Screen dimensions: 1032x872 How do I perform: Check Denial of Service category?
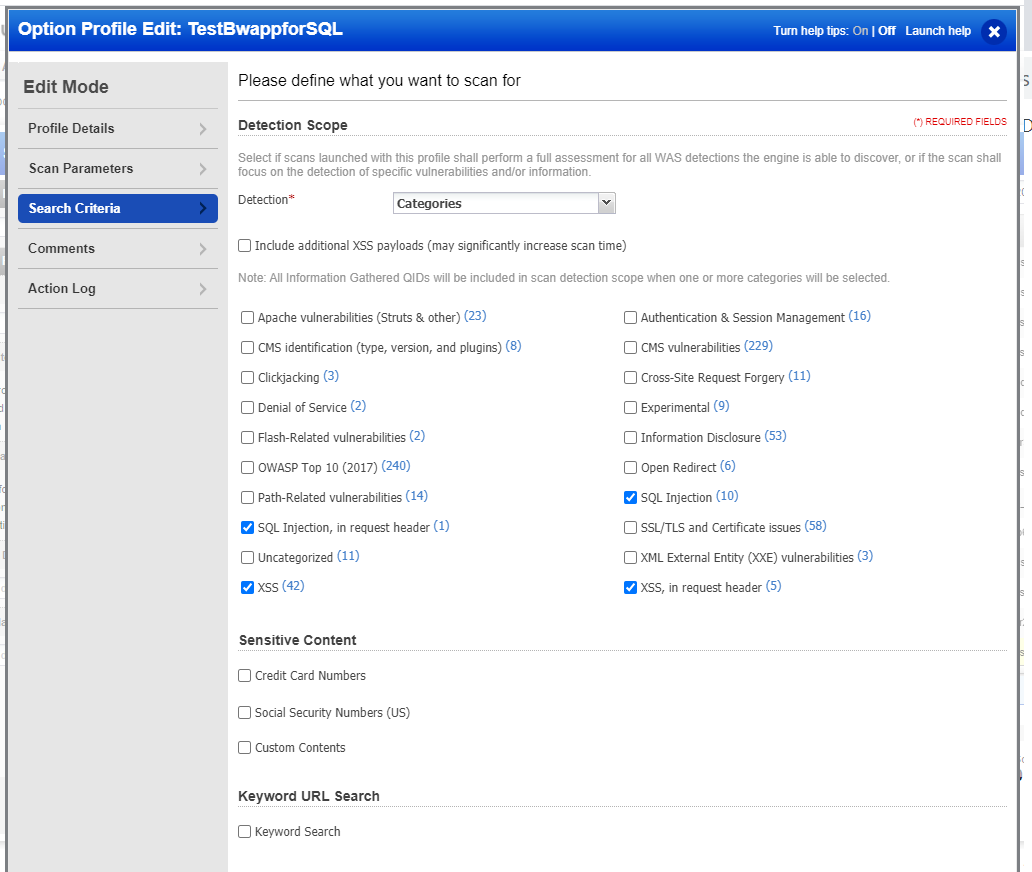247,408
